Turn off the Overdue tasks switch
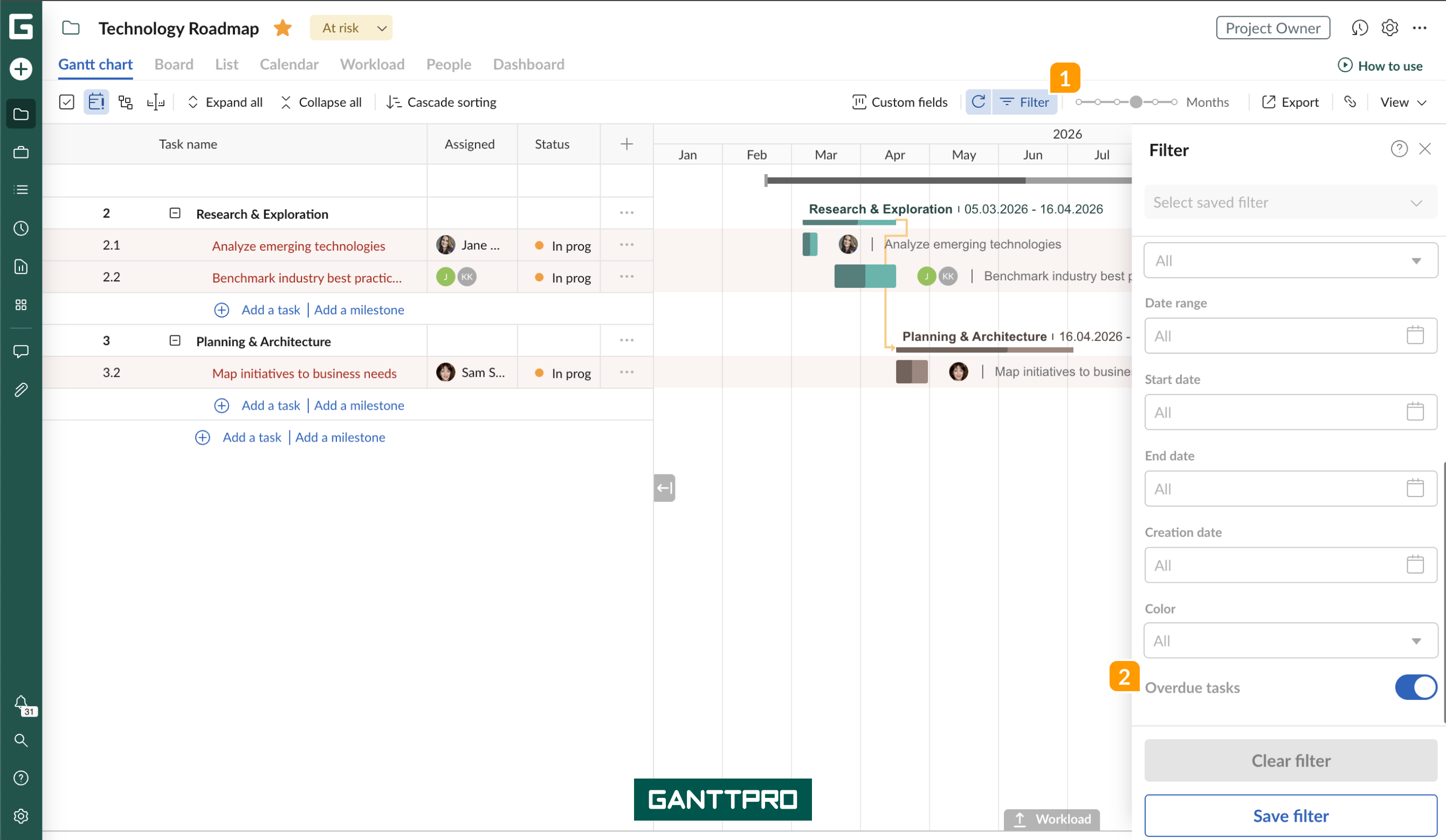This screenshot has width=1446, height=840. (x=1416, y=687)
